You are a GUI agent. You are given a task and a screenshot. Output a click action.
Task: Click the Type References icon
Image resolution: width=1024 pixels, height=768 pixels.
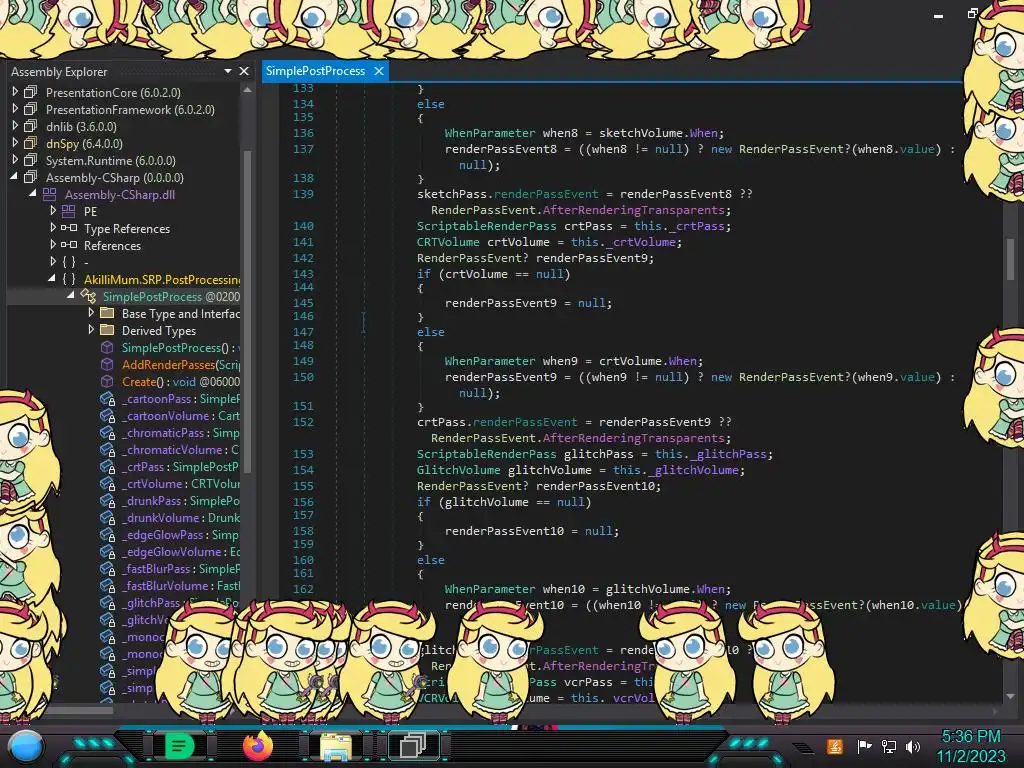pyautogui.click(x=69, y=228)
